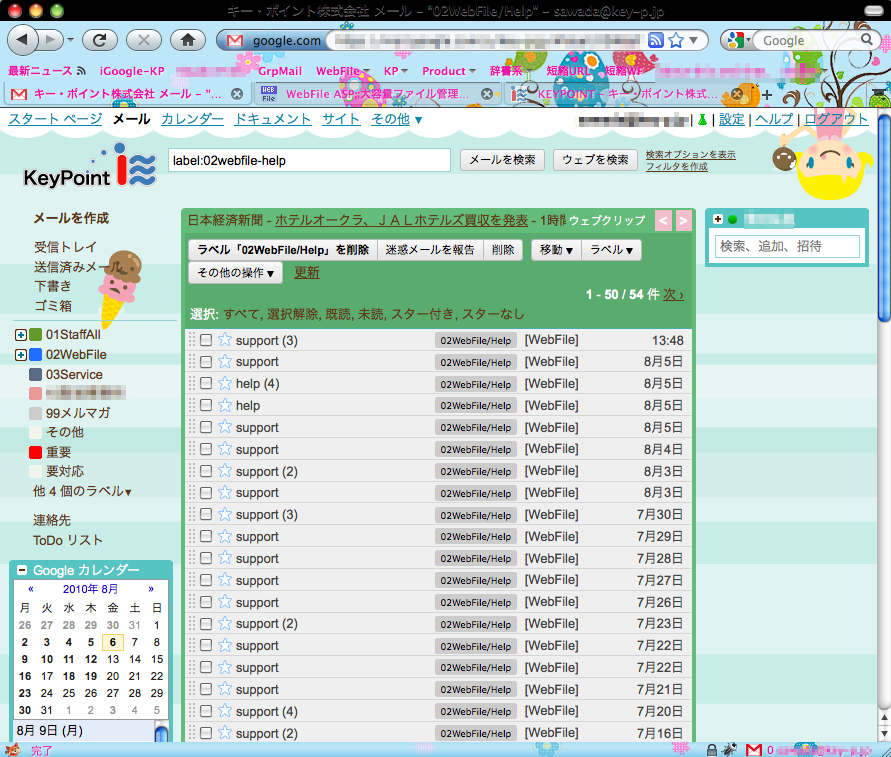Expand the 02WebFile label tree
891x757 pixels.
[20, 355]
